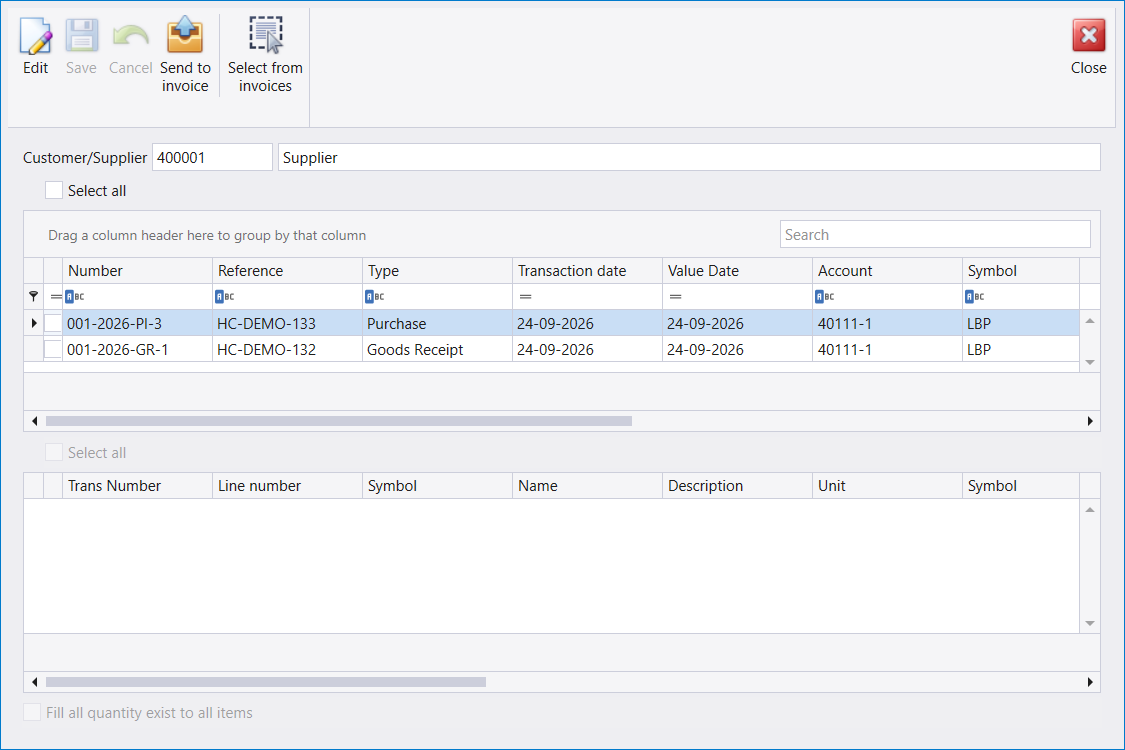Screen dimensions: 1125x750
Task: Tick the upper Select all checkbox
Action: tap(54, 190)
